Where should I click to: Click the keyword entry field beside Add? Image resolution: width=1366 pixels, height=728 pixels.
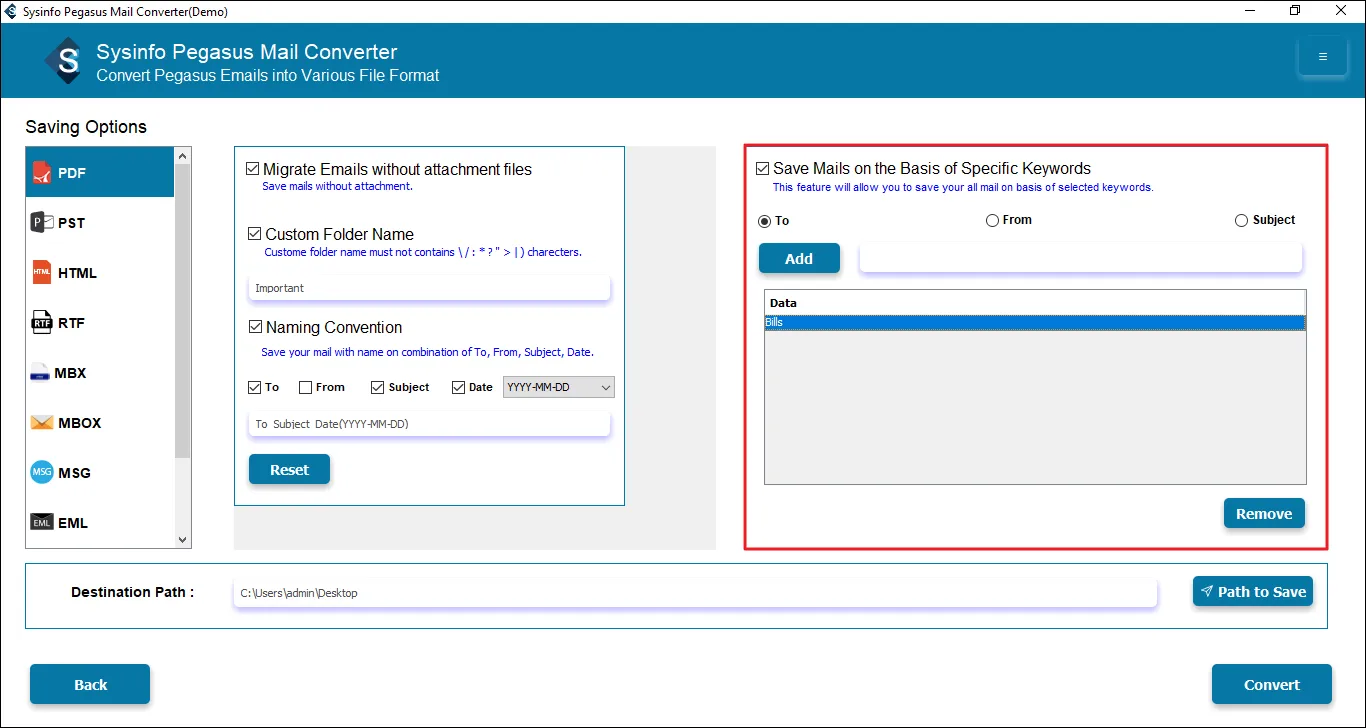pos(1081,258)
